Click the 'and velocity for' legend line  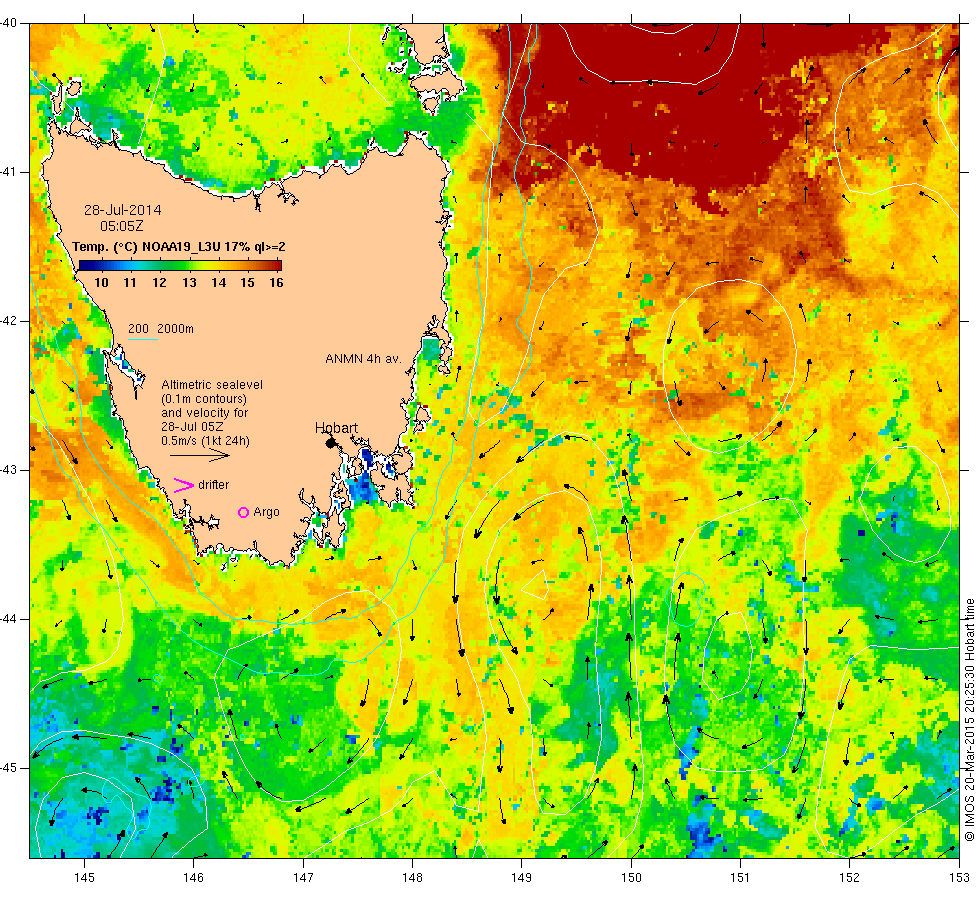[x=204, y=413]
